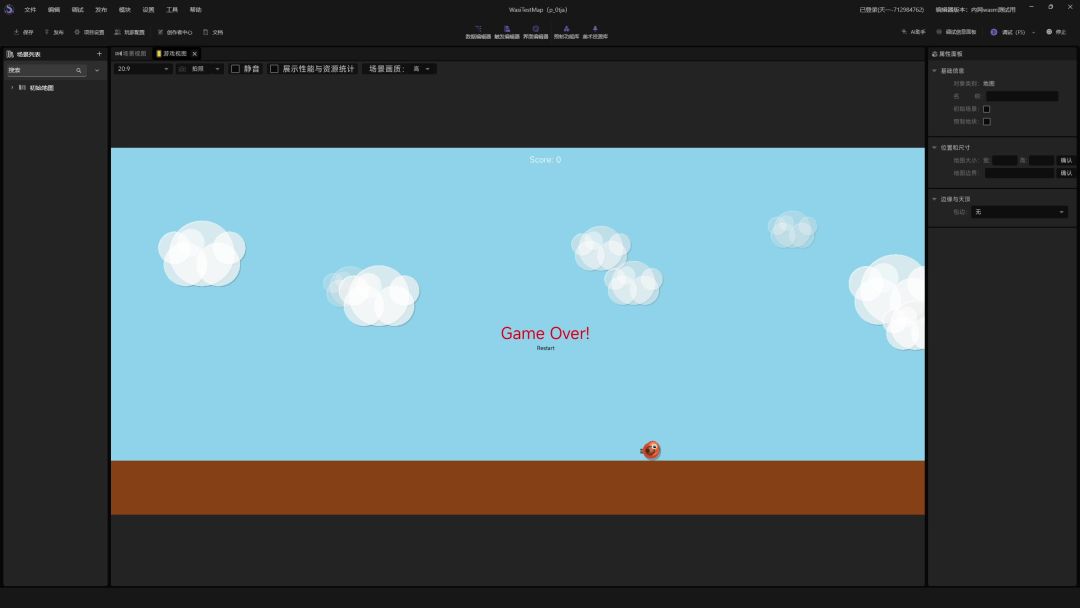Click the search field in 场景列表
The image size is (1080, 608).
click(x=40, y=71)
